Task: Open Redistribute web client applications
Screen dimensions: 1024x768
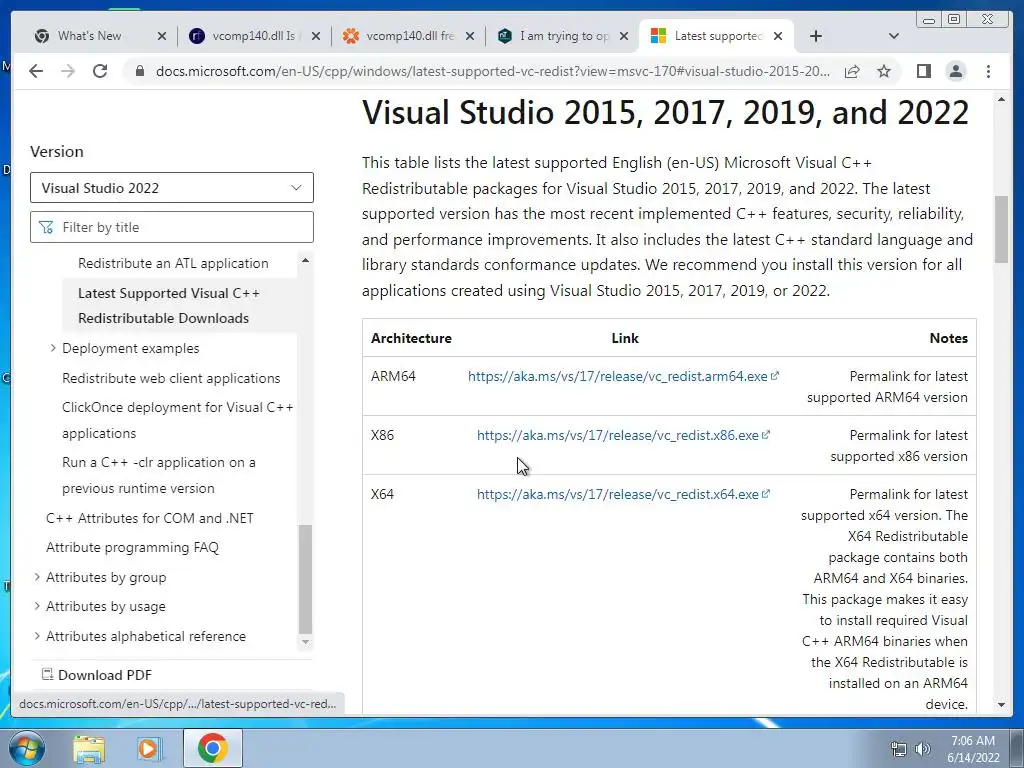Action: tap(171, 378)
